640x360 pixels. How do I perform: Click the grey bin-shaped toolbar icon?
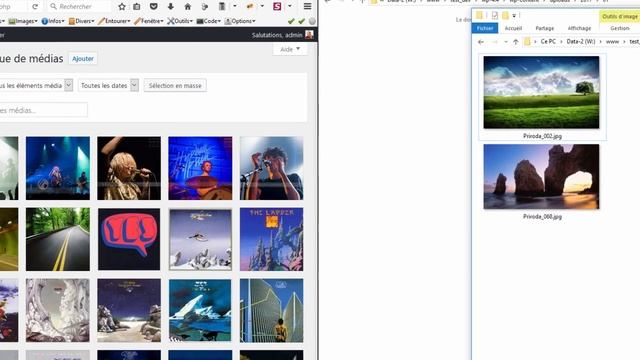pyautogui.click(x=222, y=7)
